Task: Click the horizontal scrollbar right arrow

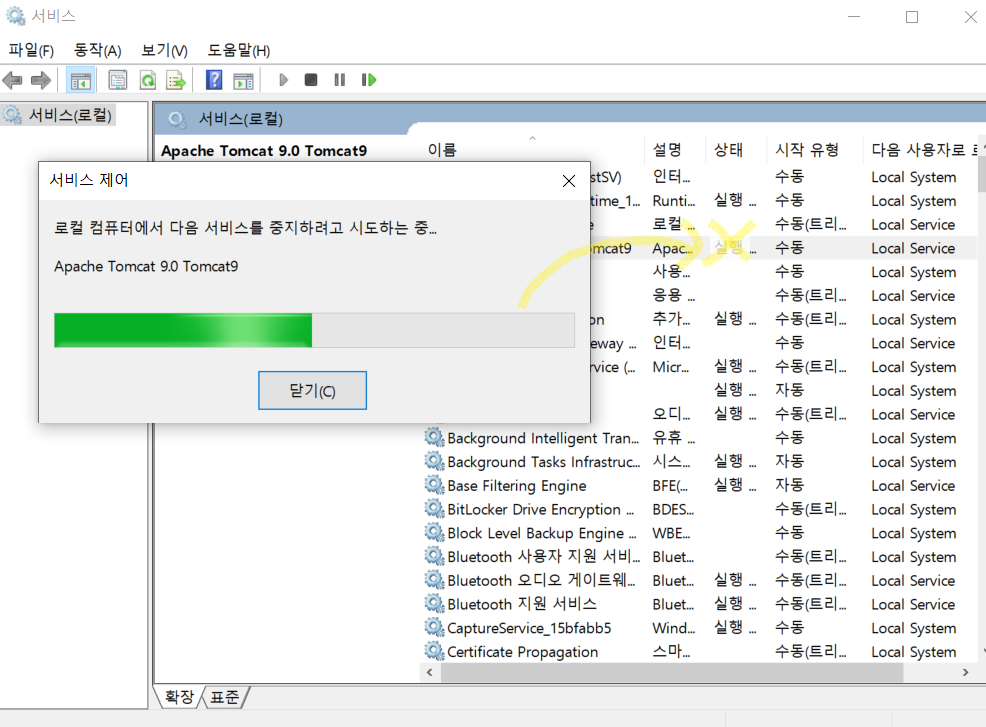Action: point(965,672)
